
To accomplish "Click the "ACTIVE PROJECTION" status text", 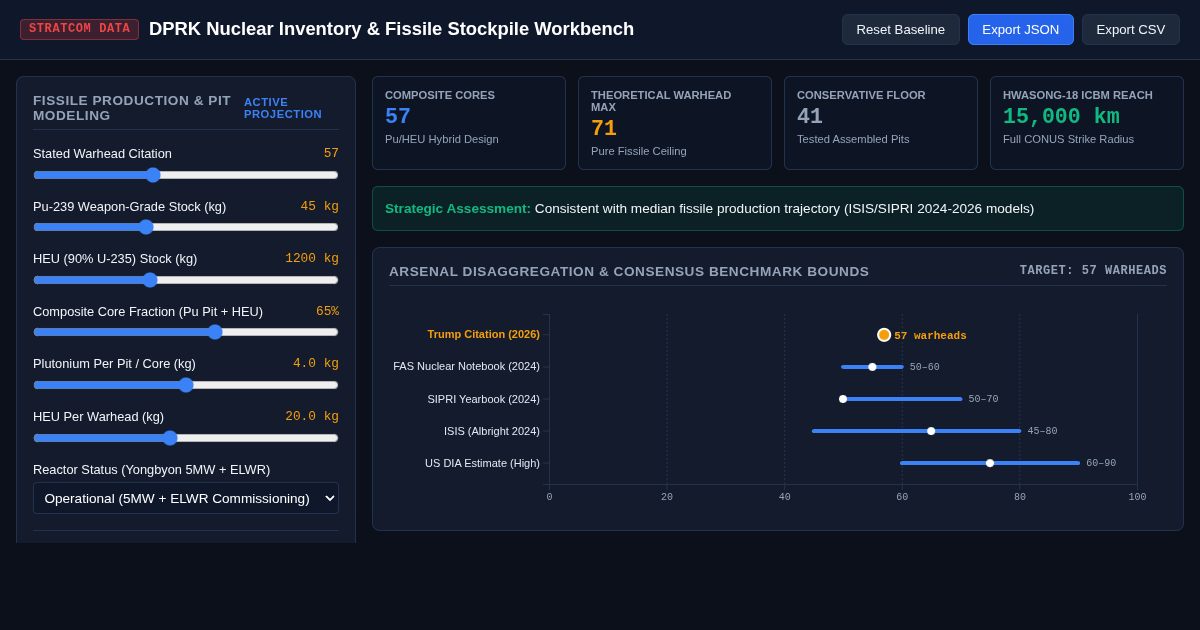I will tap(283, 108).
